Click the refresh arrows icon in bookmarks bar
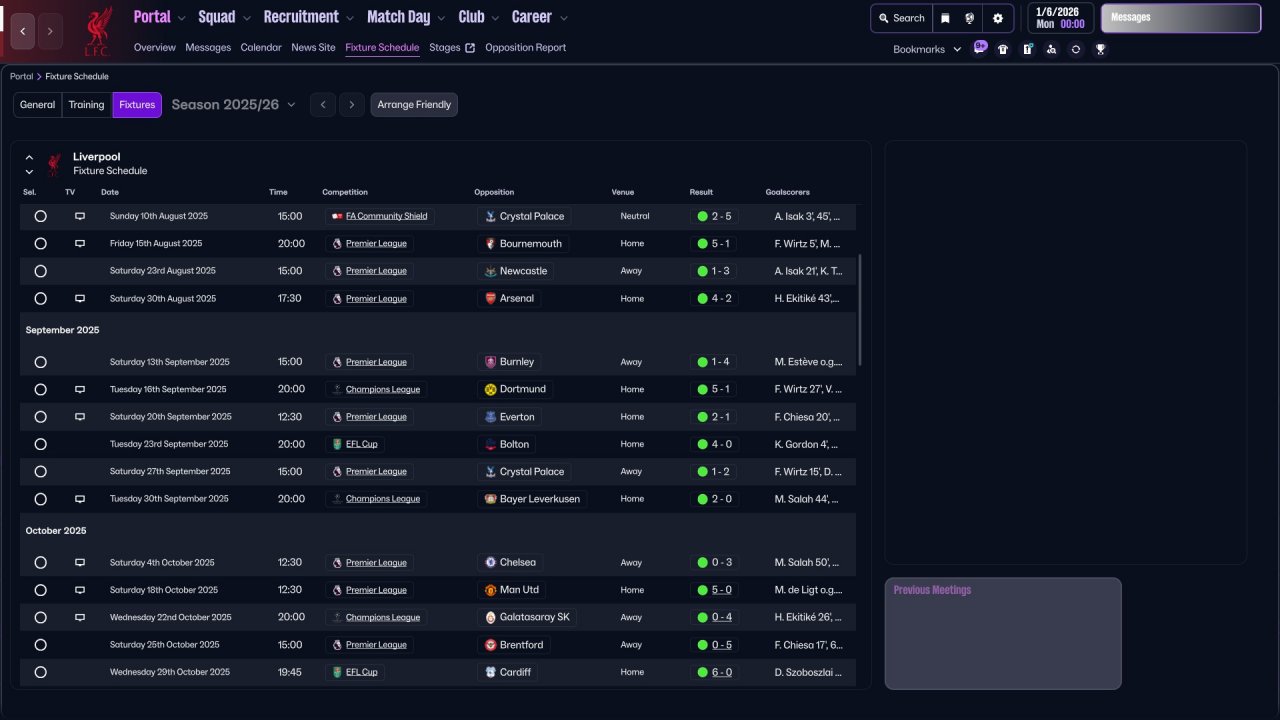The image size is (1280, 720). pyautogui.click(x=1076, y=49)
